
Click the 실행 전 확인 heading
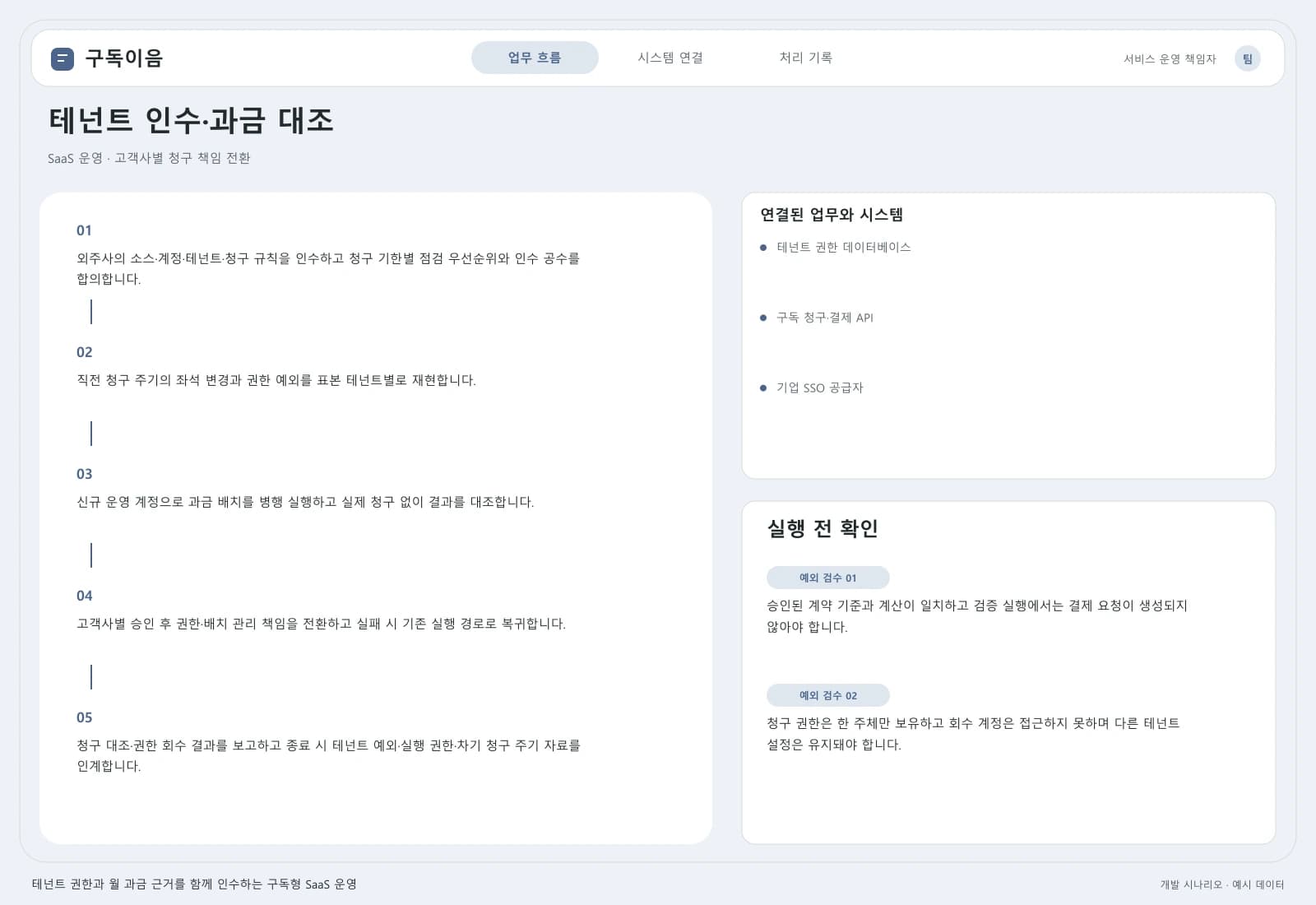coord(822,528)
